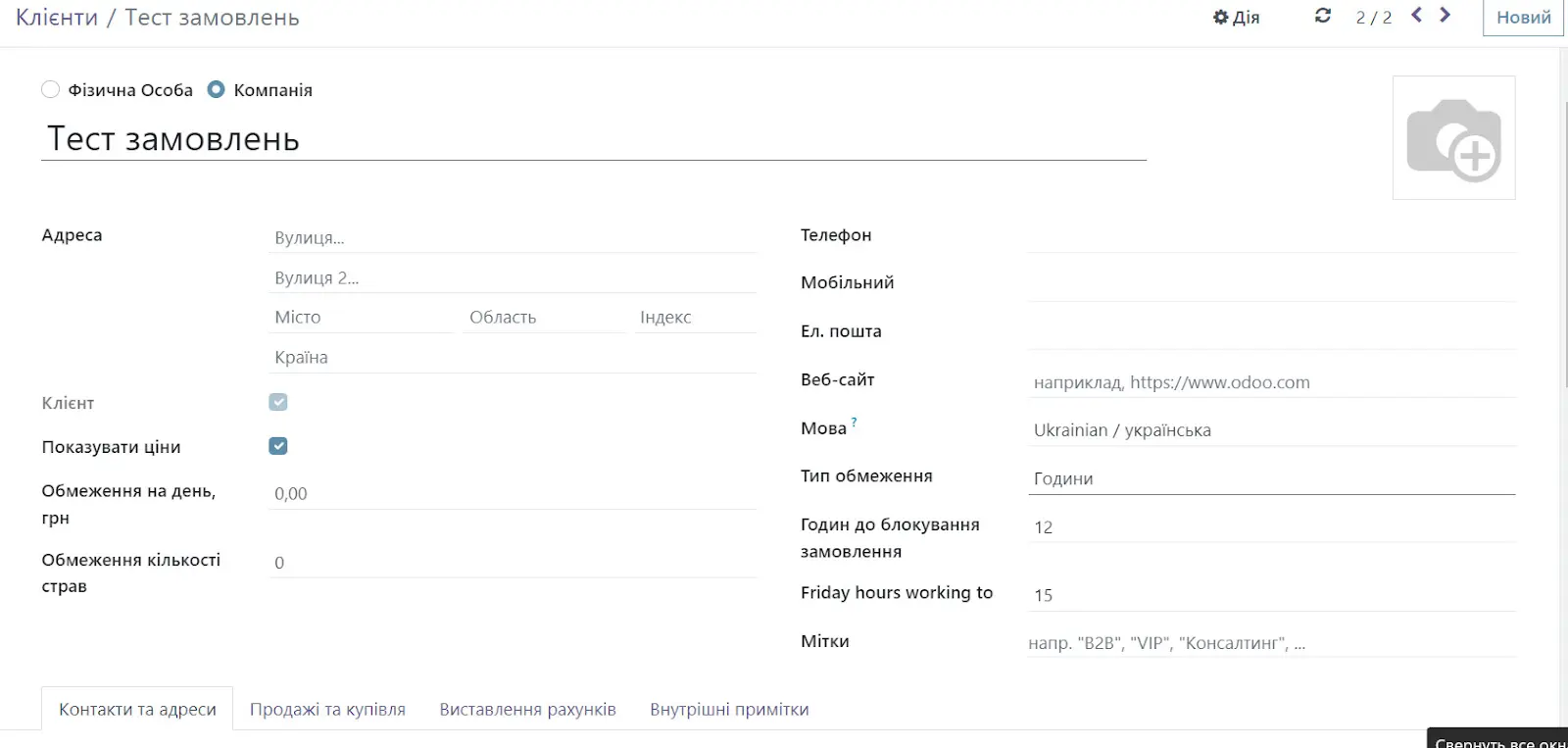The width and height of the screenshot is (1568, 748).
Task: Edit the Обмеження кількості страв value
Action: coord(512,563)
